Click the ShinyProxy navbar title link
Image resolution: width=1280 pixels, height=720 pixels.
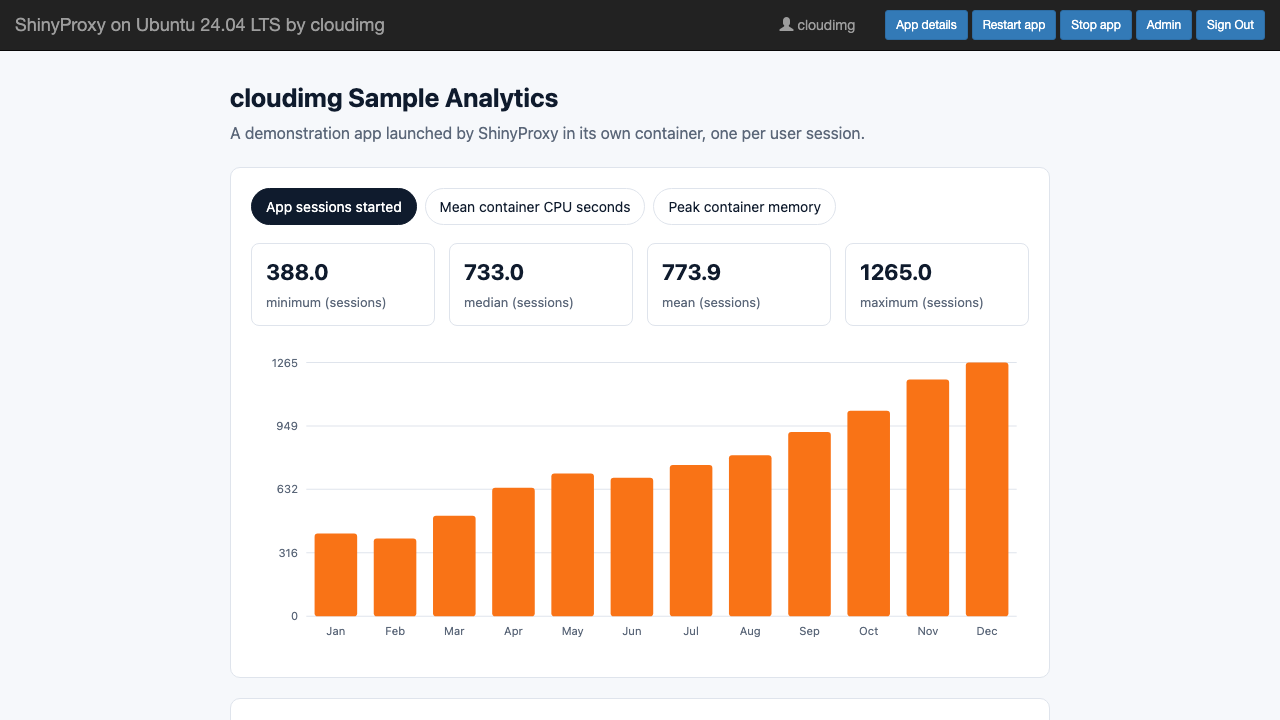pyautogui.click(x=200, y=25)
